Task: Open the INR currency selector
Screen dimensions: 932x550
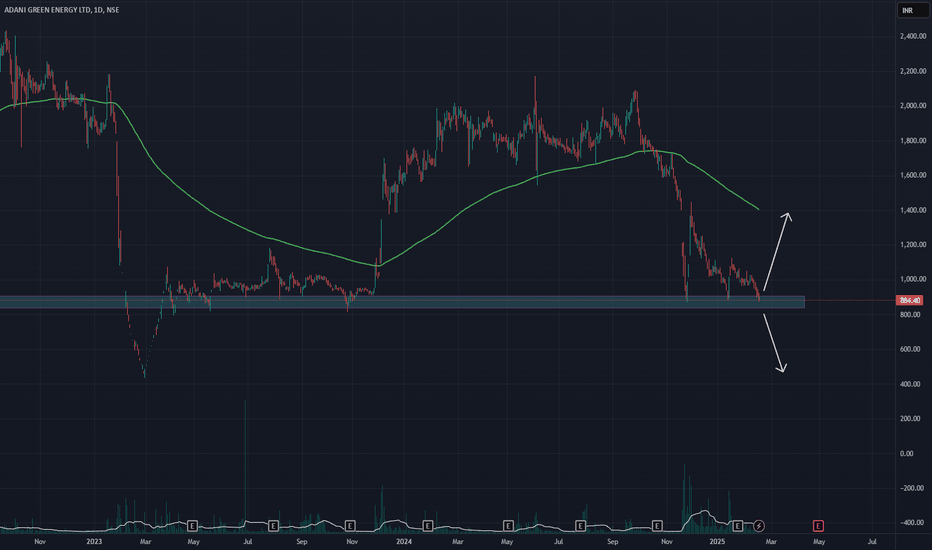Action: 912,10
